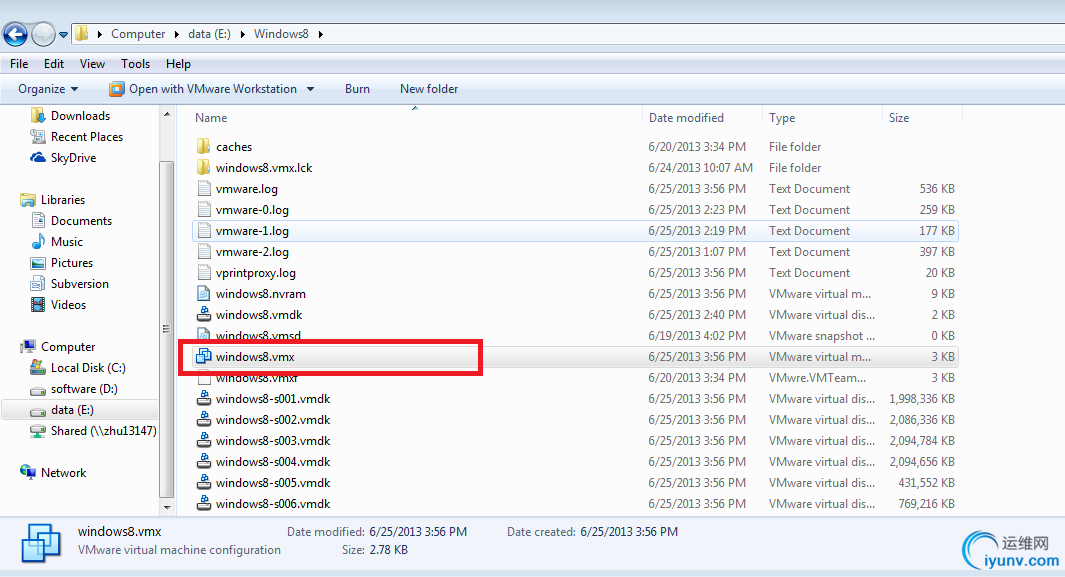1065x577 pixels.
Task: Click the windows8.vmx.lck folder icon
Action: pyautogui.click(x=204, y=168)
